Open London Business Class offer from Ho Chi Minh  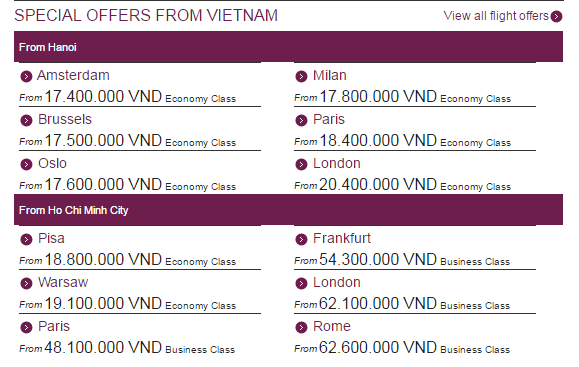[337, 282]
